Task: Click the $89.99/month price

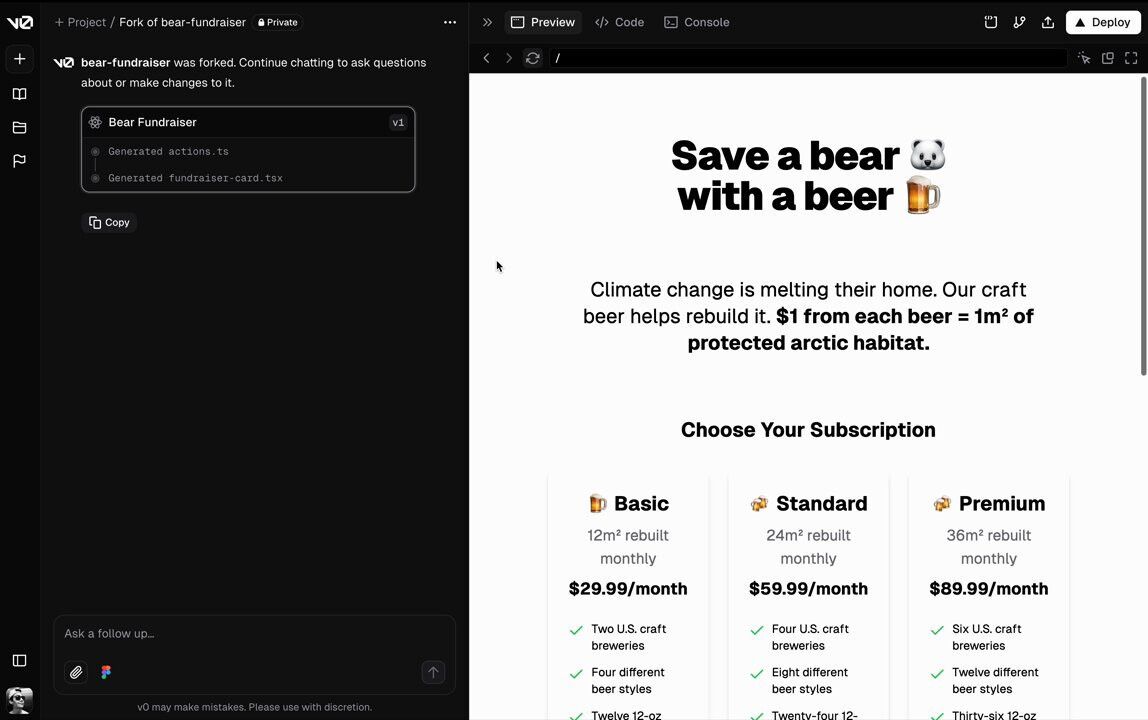Action: coord(989,589)
